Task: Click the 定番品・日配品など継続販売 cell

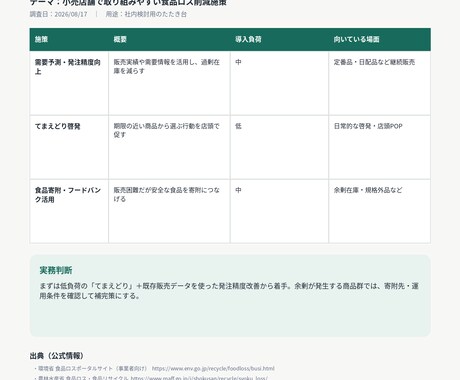Action: (379, 83)
